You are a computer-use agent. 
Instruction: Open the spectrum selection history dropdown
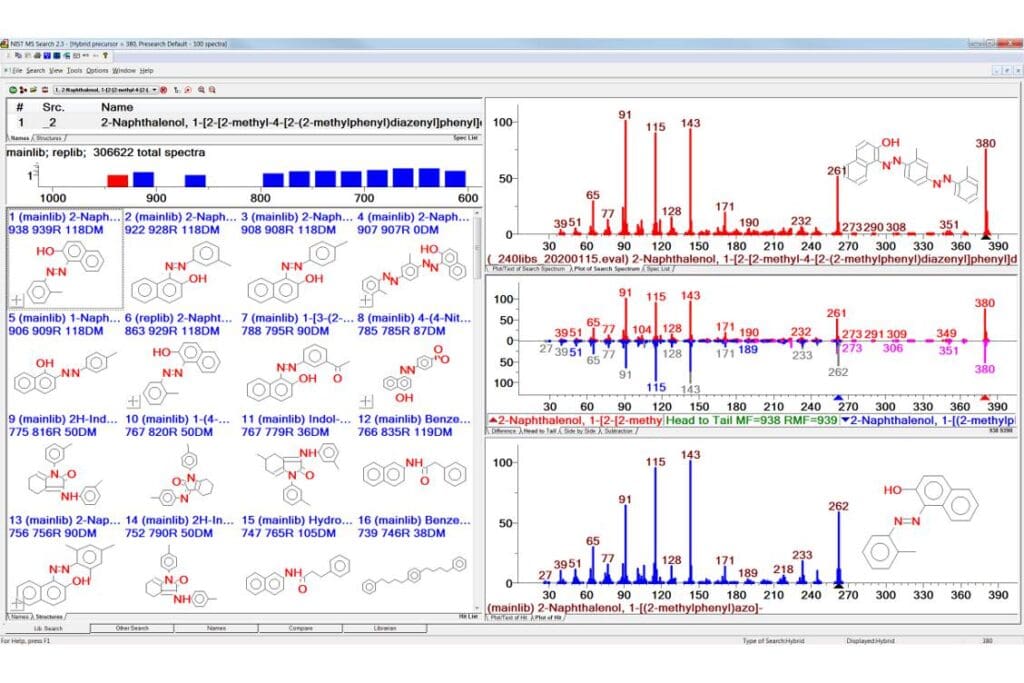click(x=154, y=90)
